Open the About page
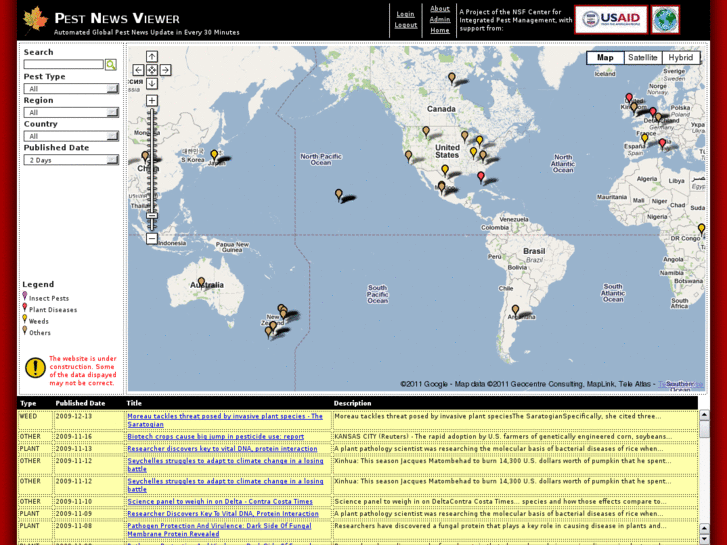Image resolution: width=727 pixels, height=545 pixels. [440, 8]
